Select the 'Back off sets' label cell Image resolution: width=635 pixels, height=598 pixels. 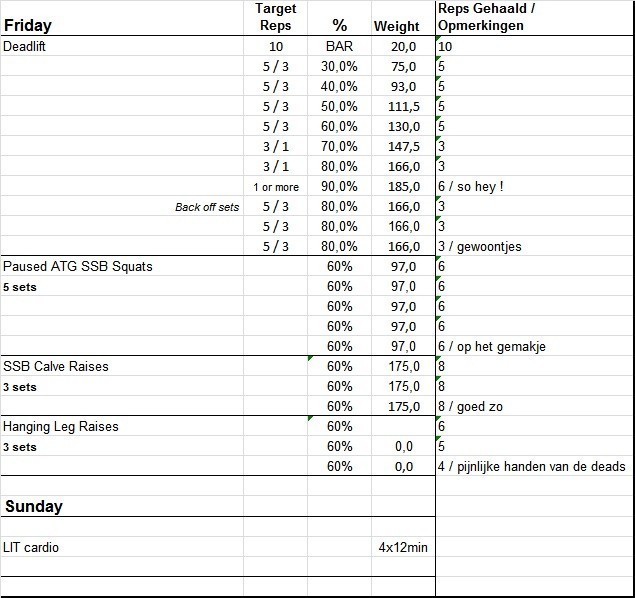207,207
